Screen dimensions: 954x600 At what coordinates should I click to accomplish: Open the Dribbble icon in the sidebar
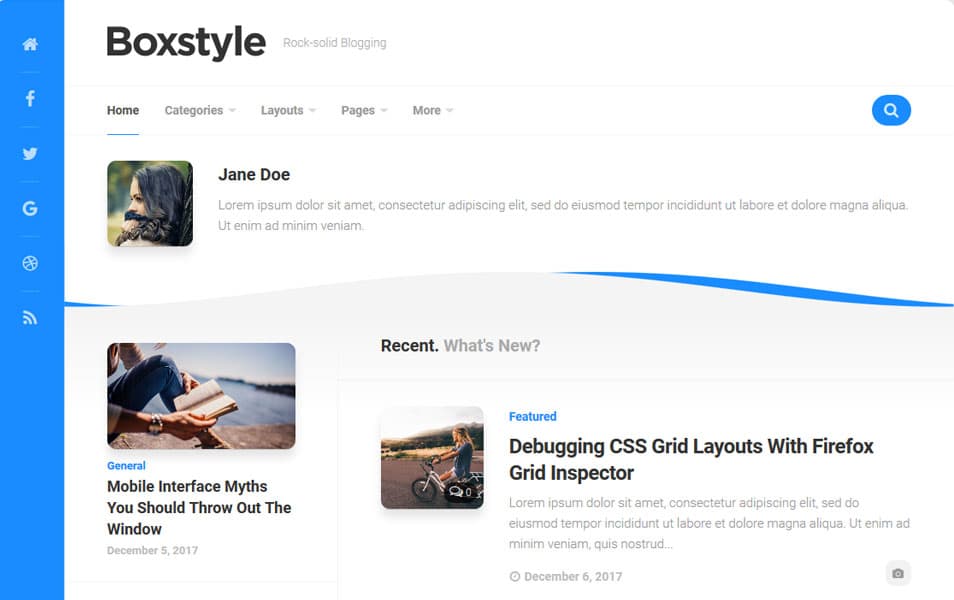click(30, 263)
